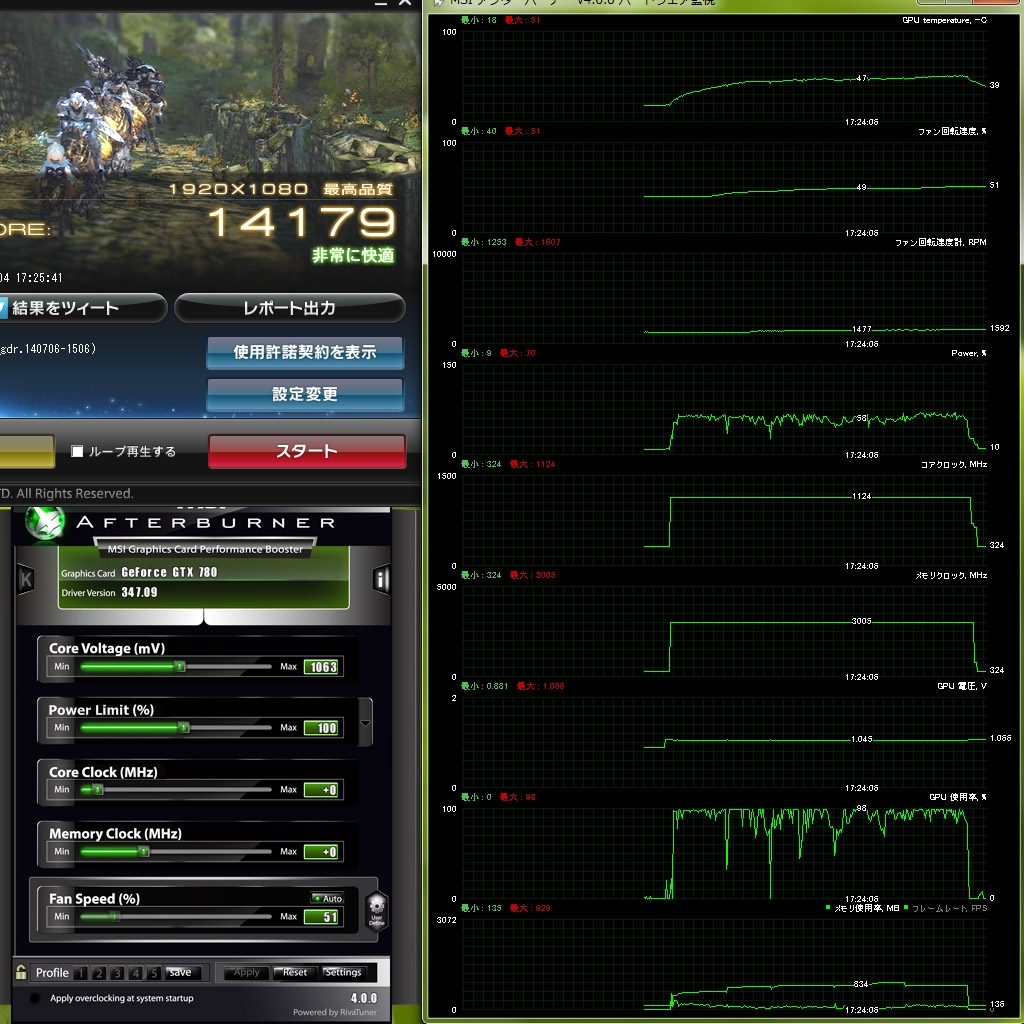Image resolution: width=1024 pixels, height=1024 pixels.
Task: Click the Core Voltage value field 1063
Action: click(x=321, y=667)
